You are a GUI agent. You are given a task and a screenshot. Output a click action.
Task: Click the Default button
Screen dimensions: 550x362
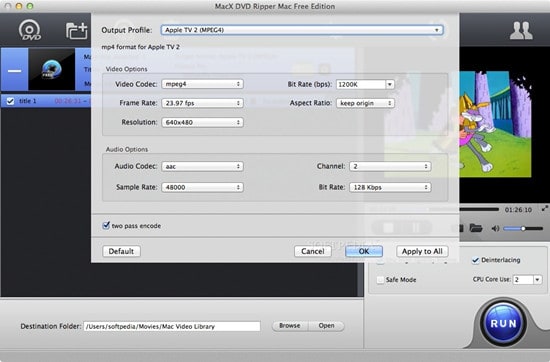pos(121,251)
